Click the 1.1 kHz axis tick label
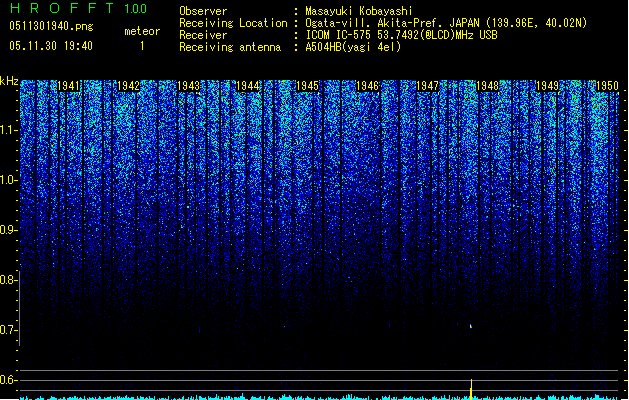Viewport: 629px width, 400px height. coord(8,130)
